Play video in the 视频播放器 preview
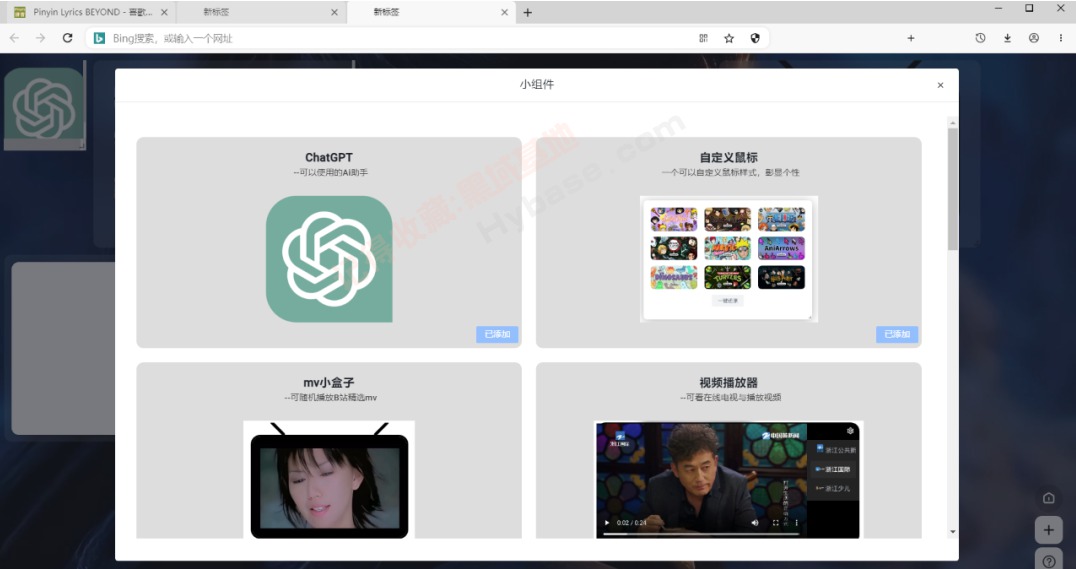This screenshot has width=1076, height=569. point(607,523)
